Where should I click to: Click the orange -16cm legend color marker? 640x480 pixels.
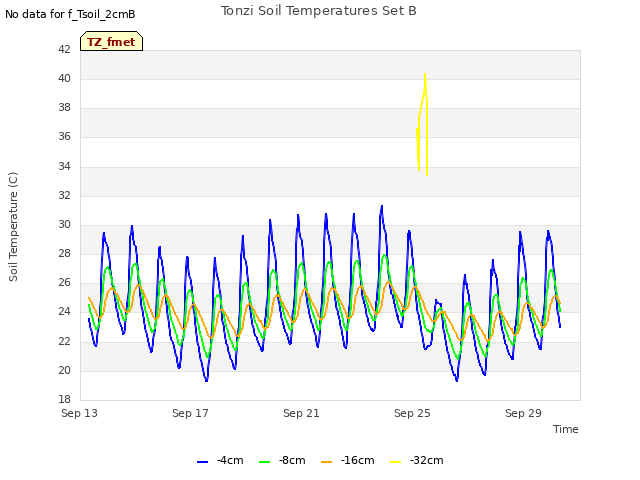327,462
